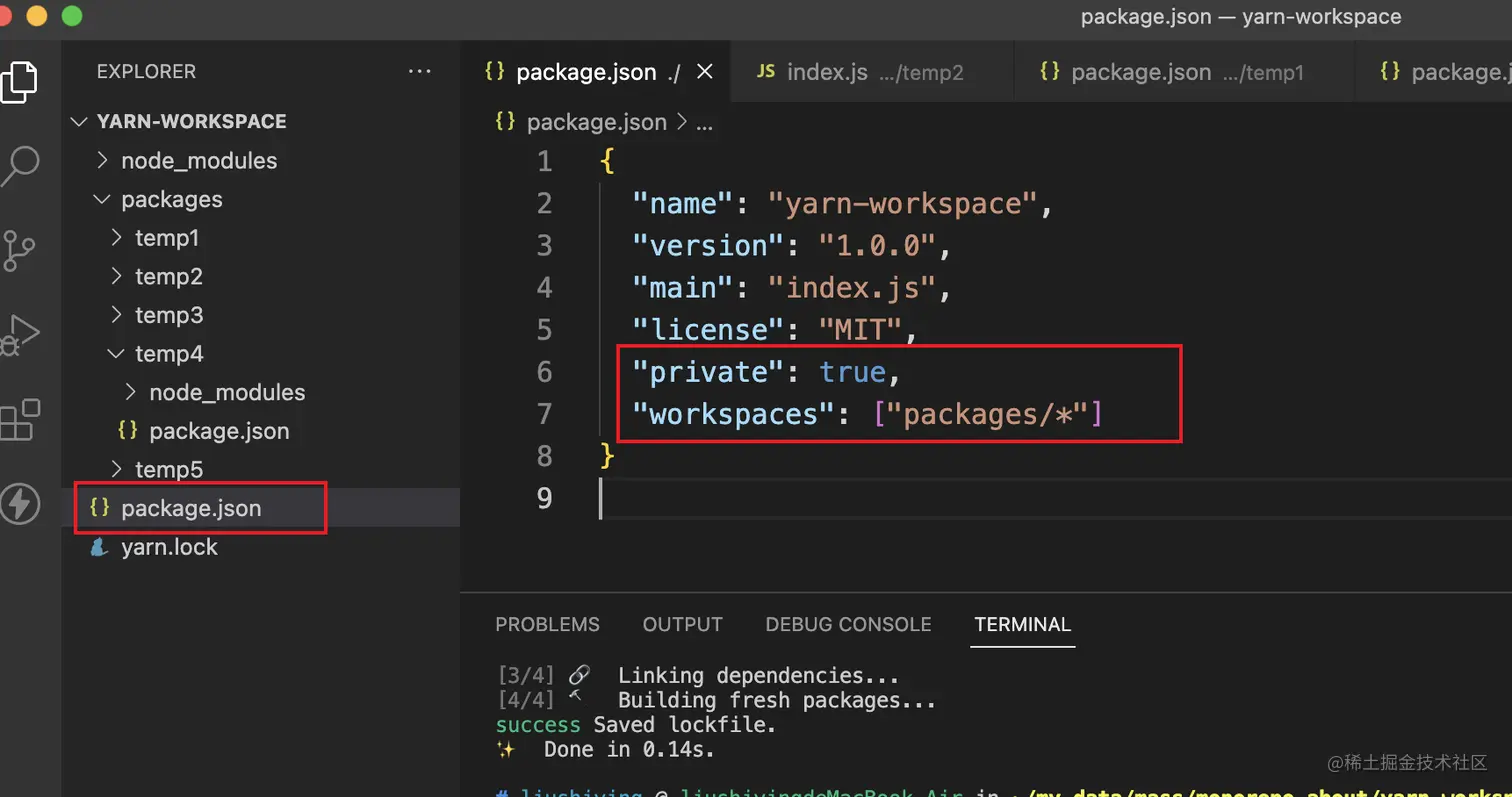Open the lightning bolt extension view

point(19,503)
